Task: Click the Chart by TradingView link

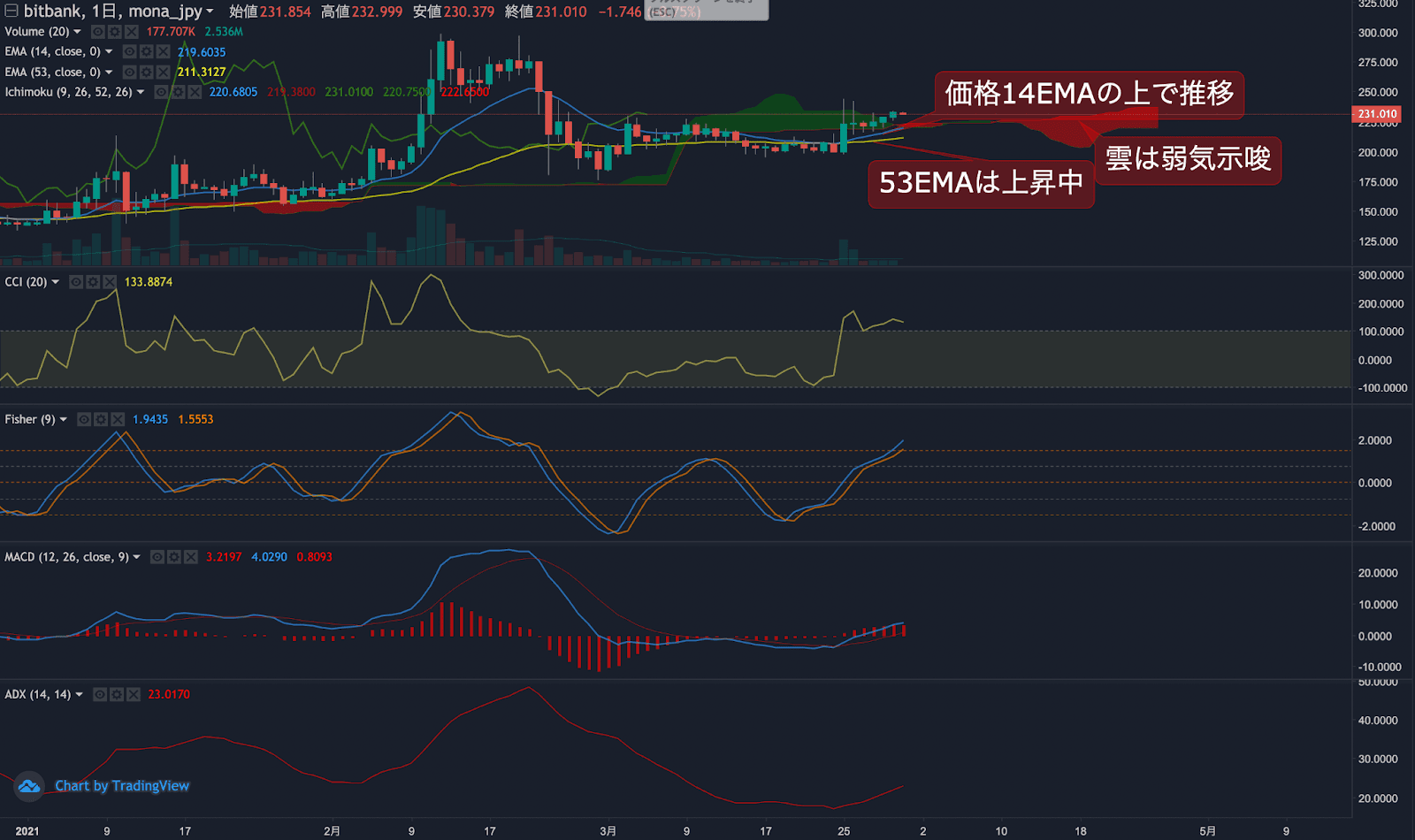Action: point(122,786)
